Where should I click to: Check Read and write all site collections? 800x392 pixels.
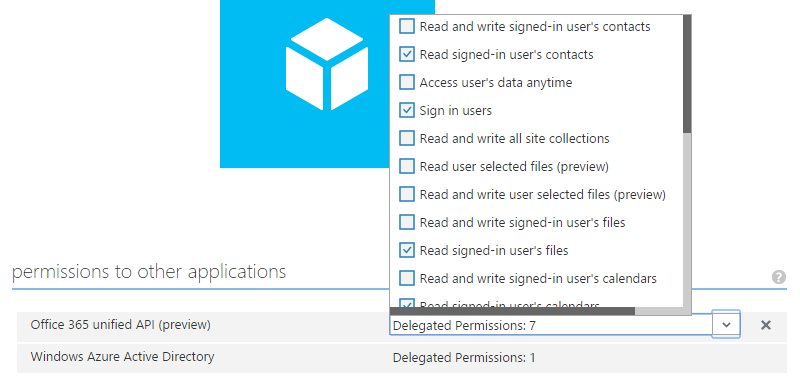[407, 138]
